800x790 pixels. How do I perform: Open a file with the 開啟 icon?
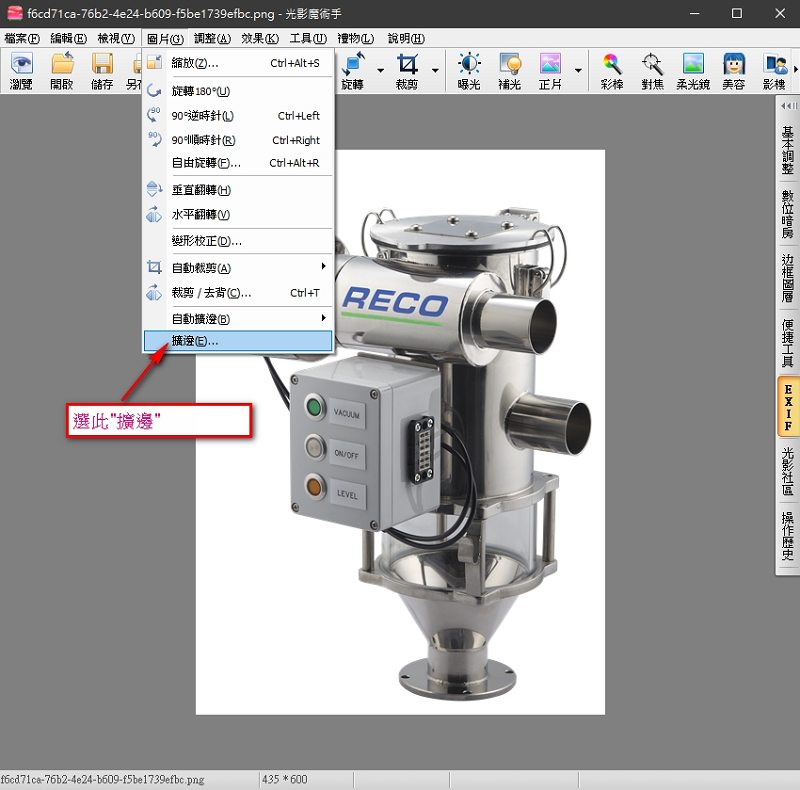62,70
